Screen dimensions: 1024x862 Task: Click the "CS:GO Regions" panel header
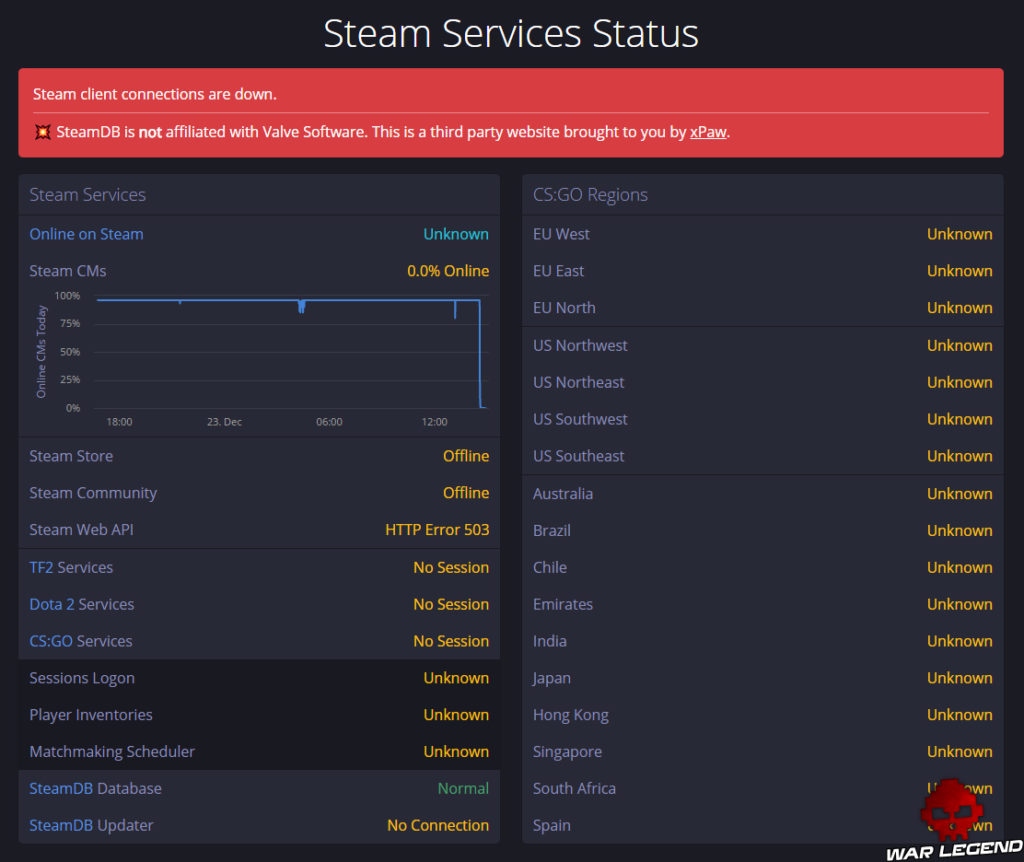590,194
